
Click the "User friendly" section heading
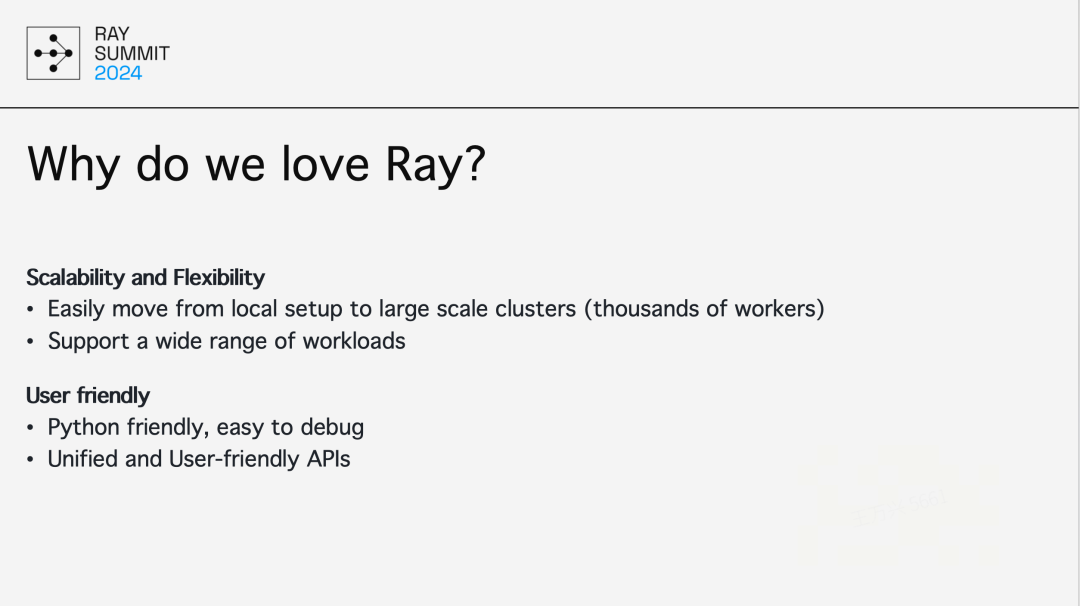click(x=88, y=395)
